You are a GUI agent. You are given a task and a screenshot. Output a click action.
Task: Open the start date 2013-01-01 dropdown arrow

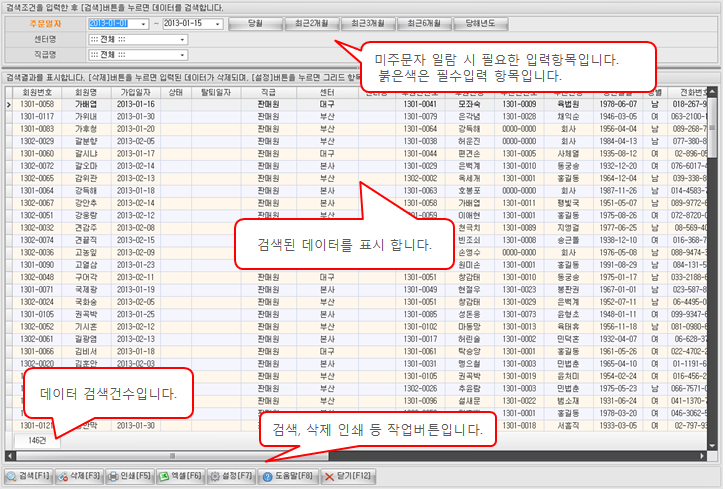tap(143, 24)
